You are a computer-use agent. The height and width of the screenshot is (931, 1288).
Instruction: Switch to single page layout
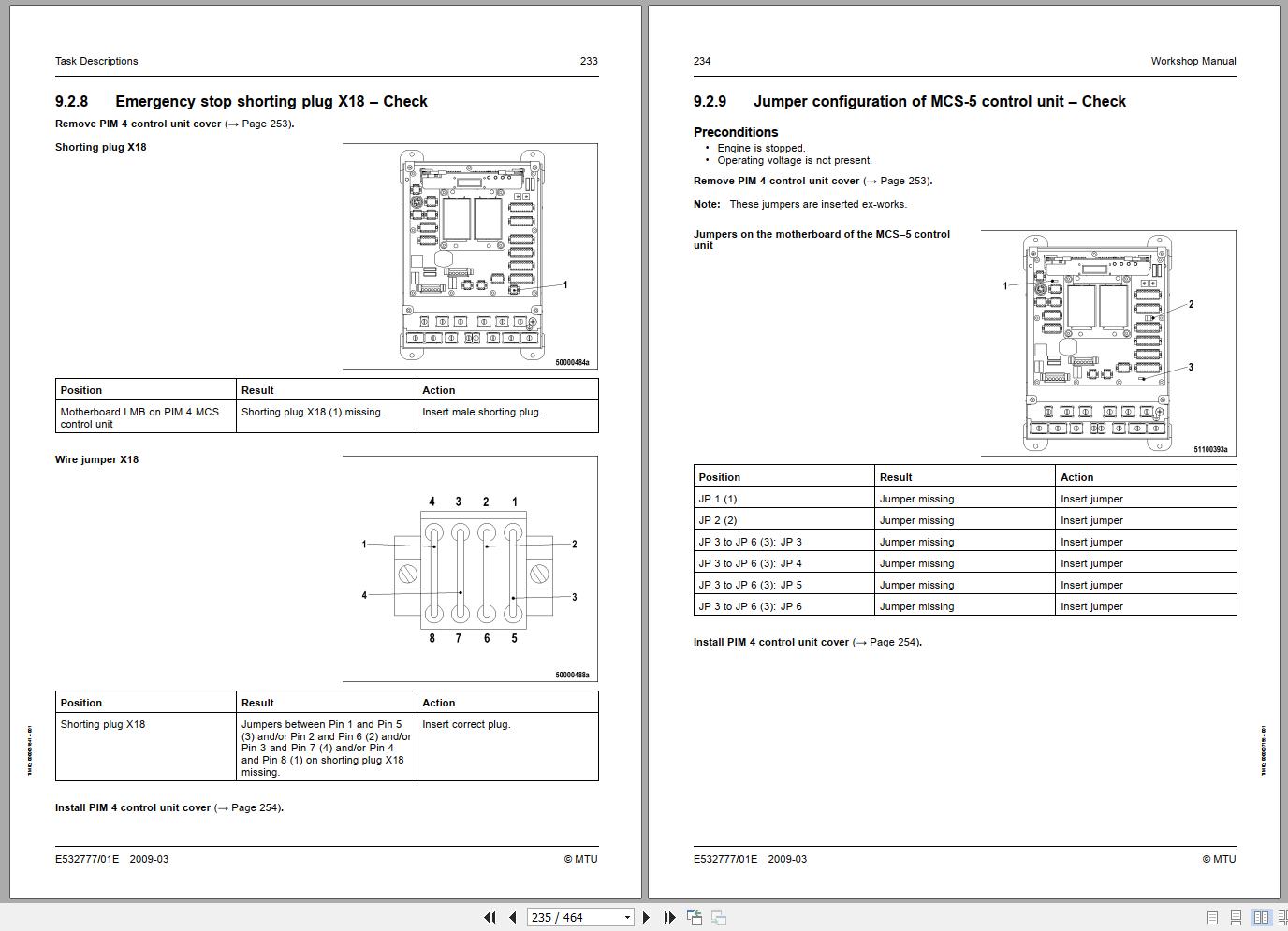click(1212, 918)
